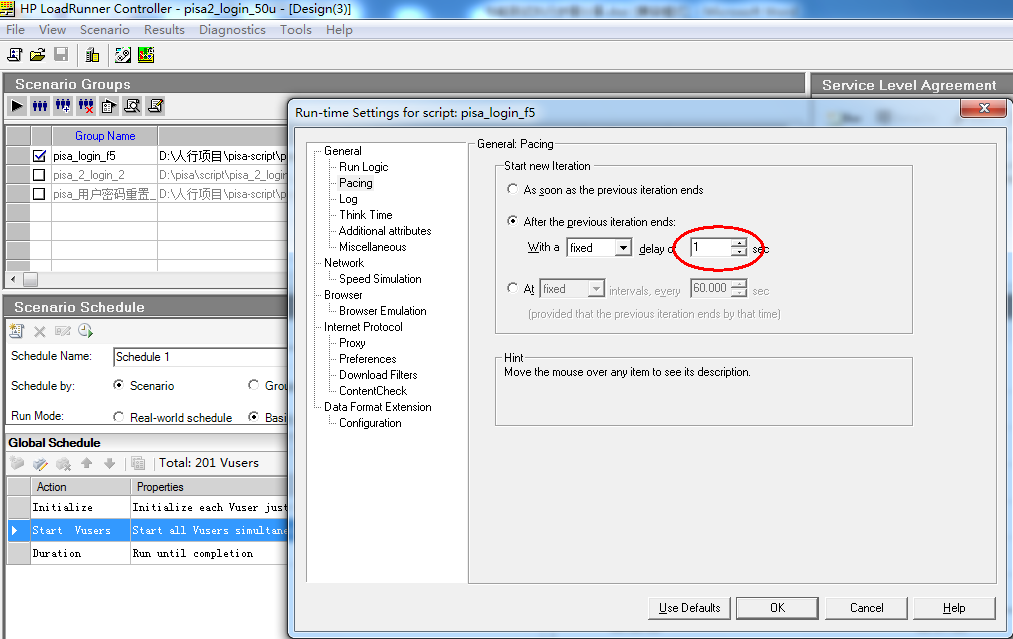Click the View Script pencil icon
Screen dimensions: 1013x639
click(x=156, y=106)
